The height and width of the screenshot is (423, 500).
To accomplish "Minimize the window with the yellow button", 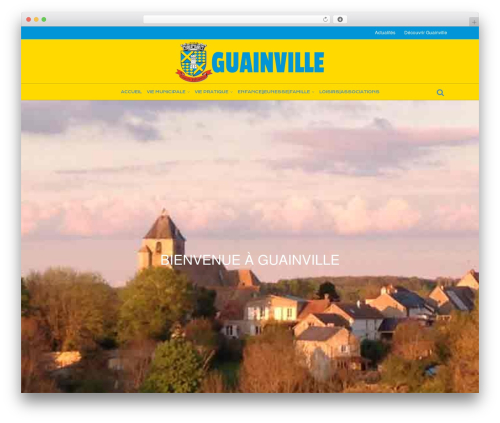I will (x=36, y=20).
